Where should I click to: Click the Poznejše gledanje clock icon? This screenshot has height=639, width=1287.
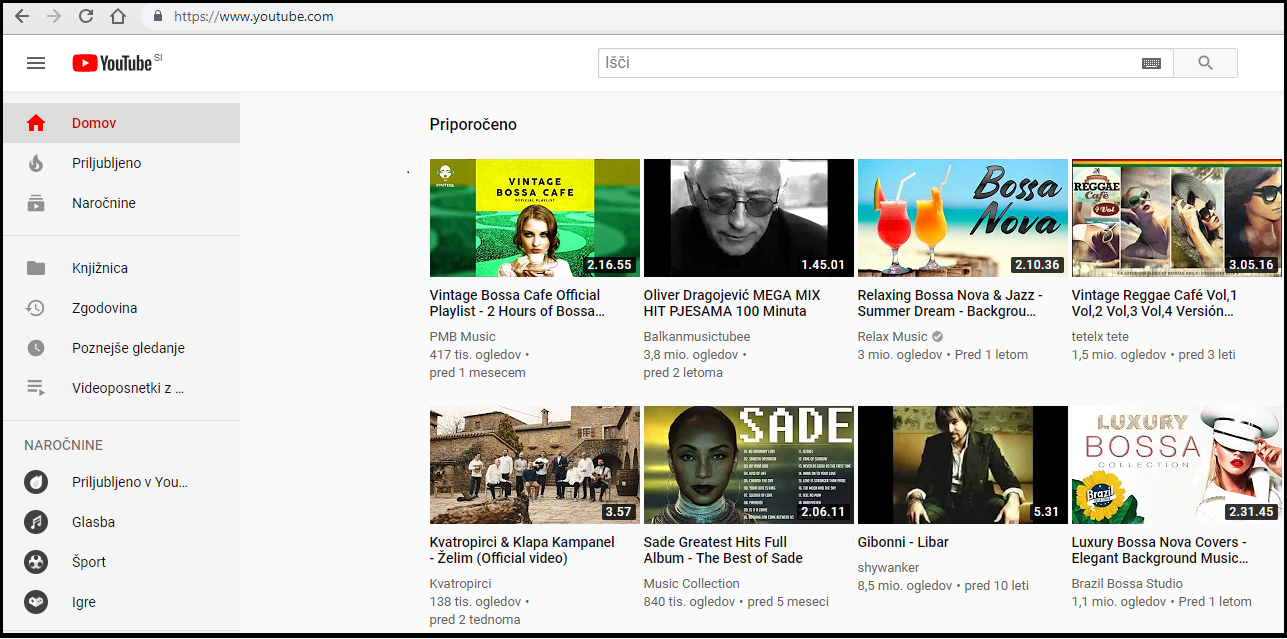pyautogui.click(x=36, y=348)
